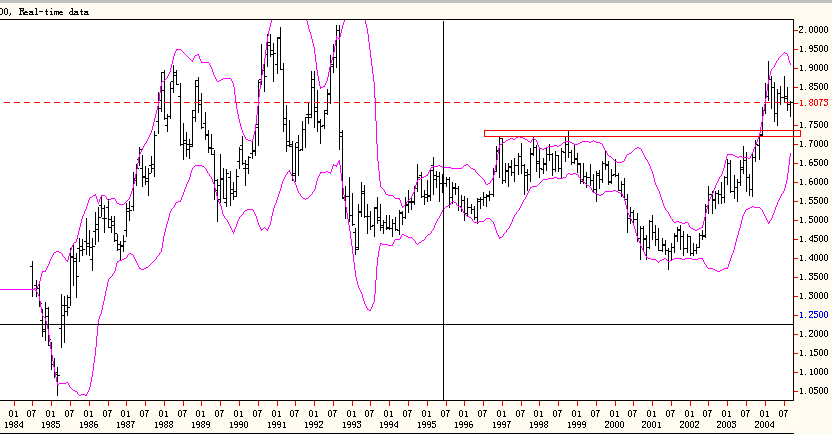Image resolution: width=832 pixels, height=434 pixels.
Task: Select the 1990 year label
Action: [238, 424]
